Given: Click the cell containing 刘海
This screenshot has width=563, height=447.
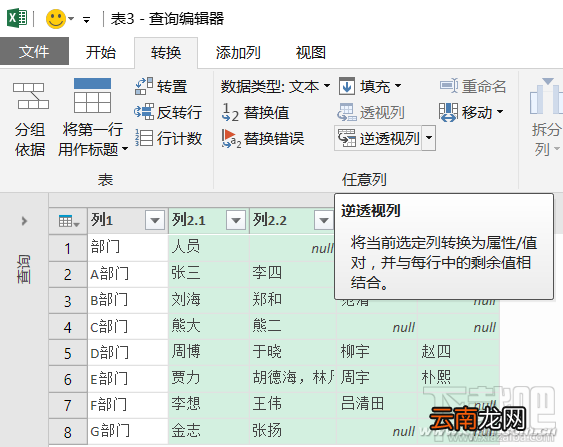Looking at the screenshot, I should coord(209,301).
